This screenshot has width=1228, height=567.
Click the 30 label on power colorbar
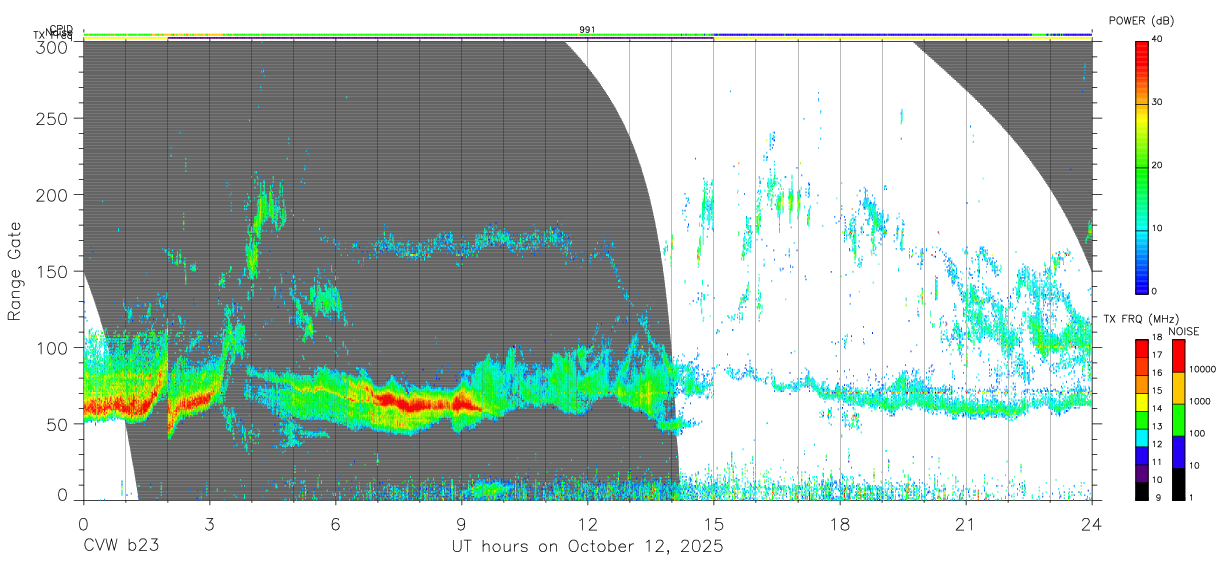pyautogui.click(x=1158, y=103)
